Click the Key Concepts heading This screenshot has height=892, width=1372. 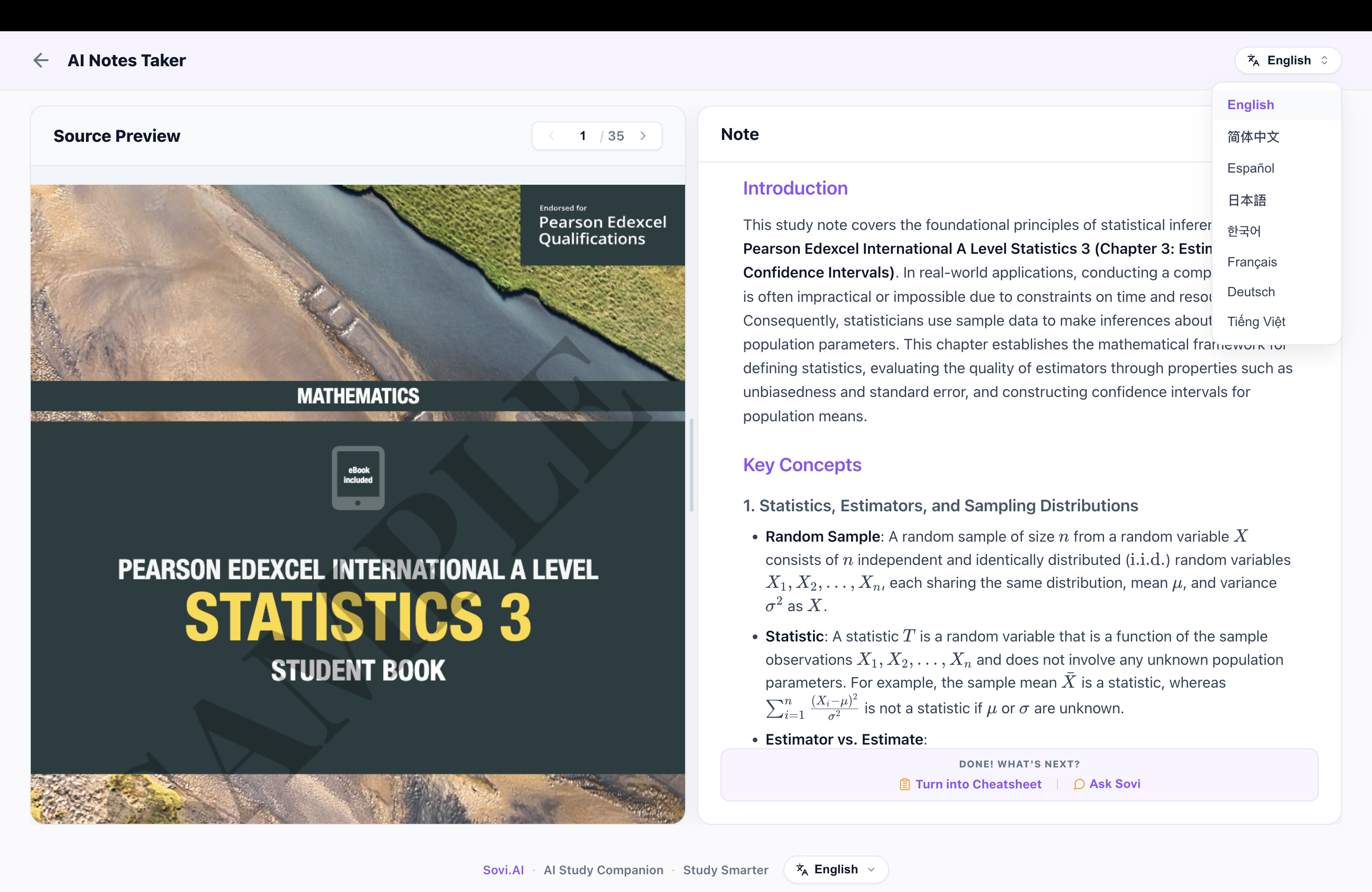coord(802,465)
